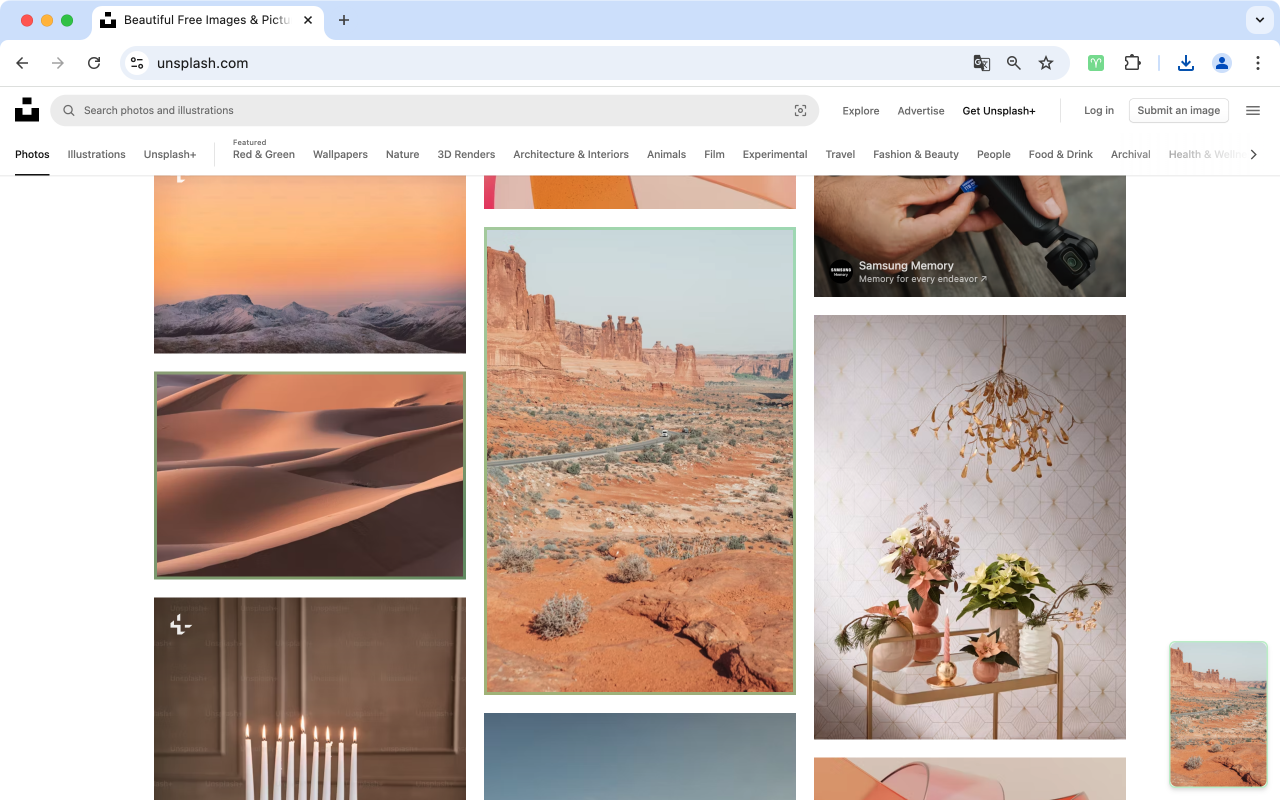This screenshot has height=800, width=1280.
Task: Click the browser forward arrow
Action: (x=58, y=63)
